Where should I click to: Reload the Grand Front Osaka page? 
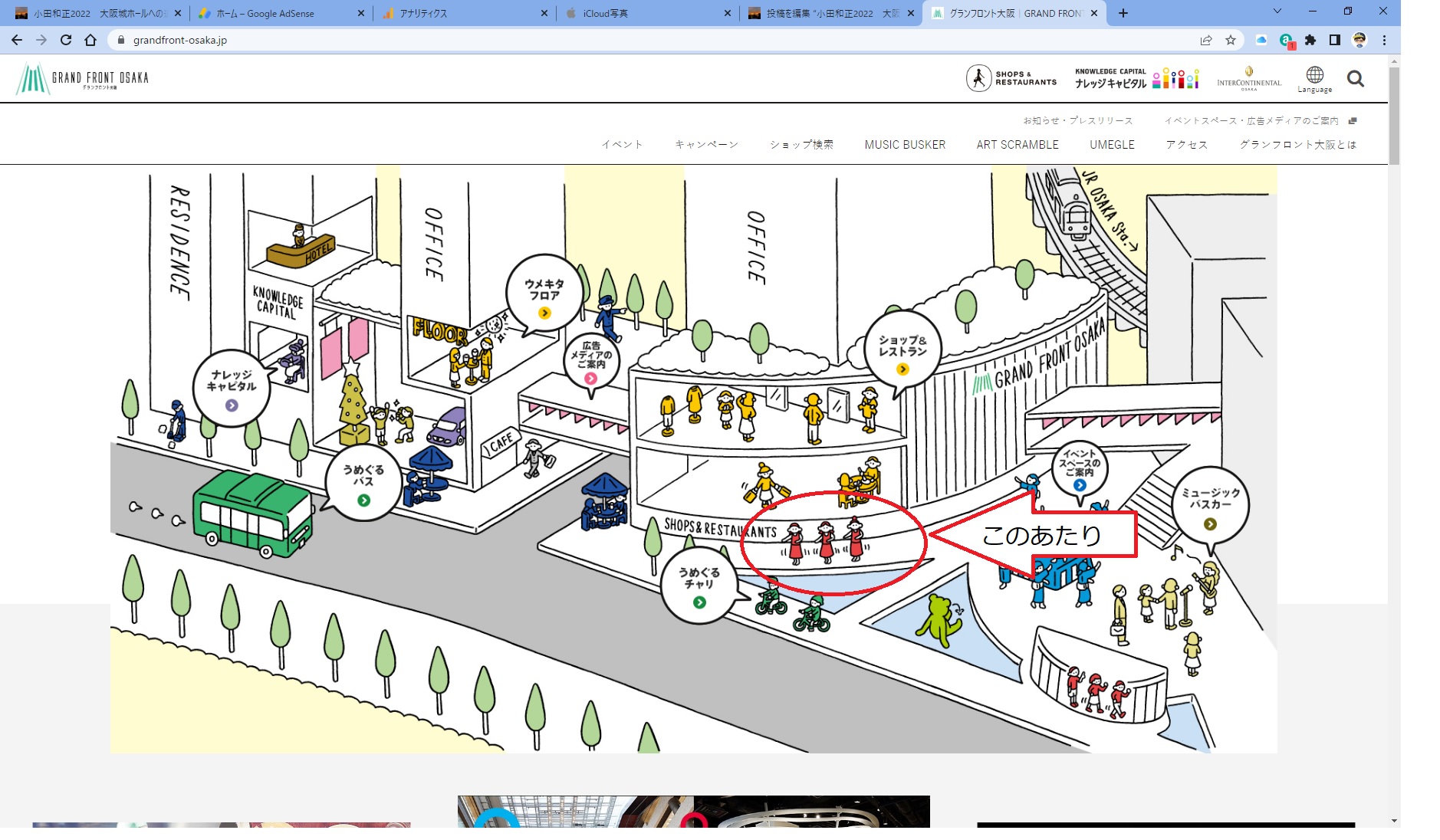[x=66, y=40]
